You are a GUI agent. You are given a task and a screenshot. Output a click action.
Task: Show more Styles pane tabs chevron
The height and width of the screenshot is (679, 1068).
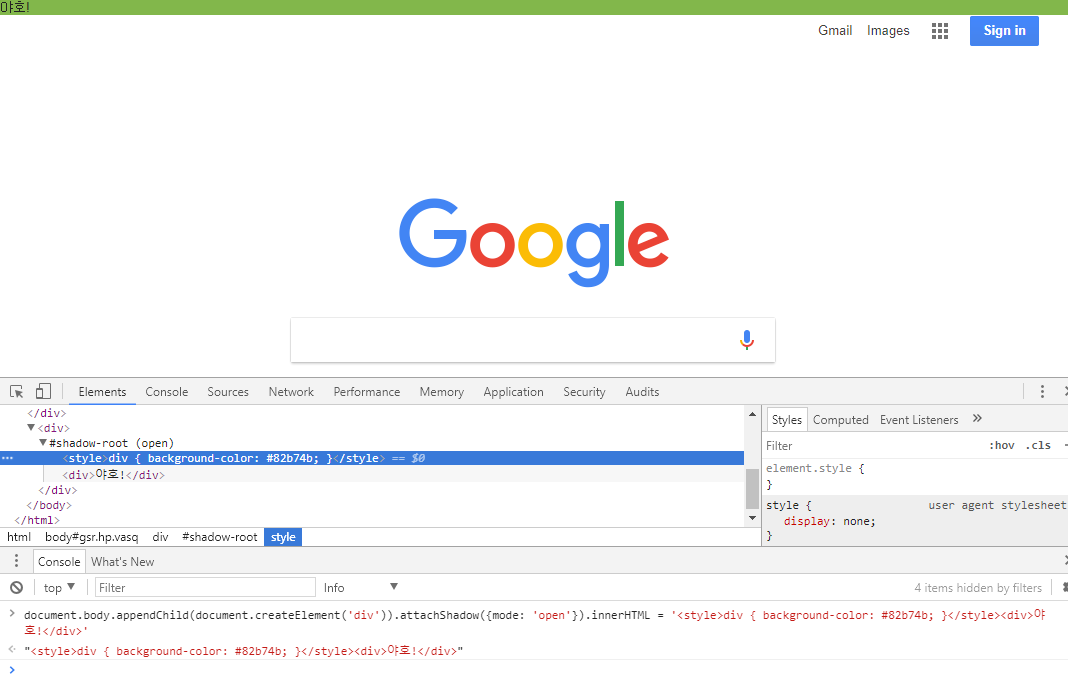coord(977,419)
